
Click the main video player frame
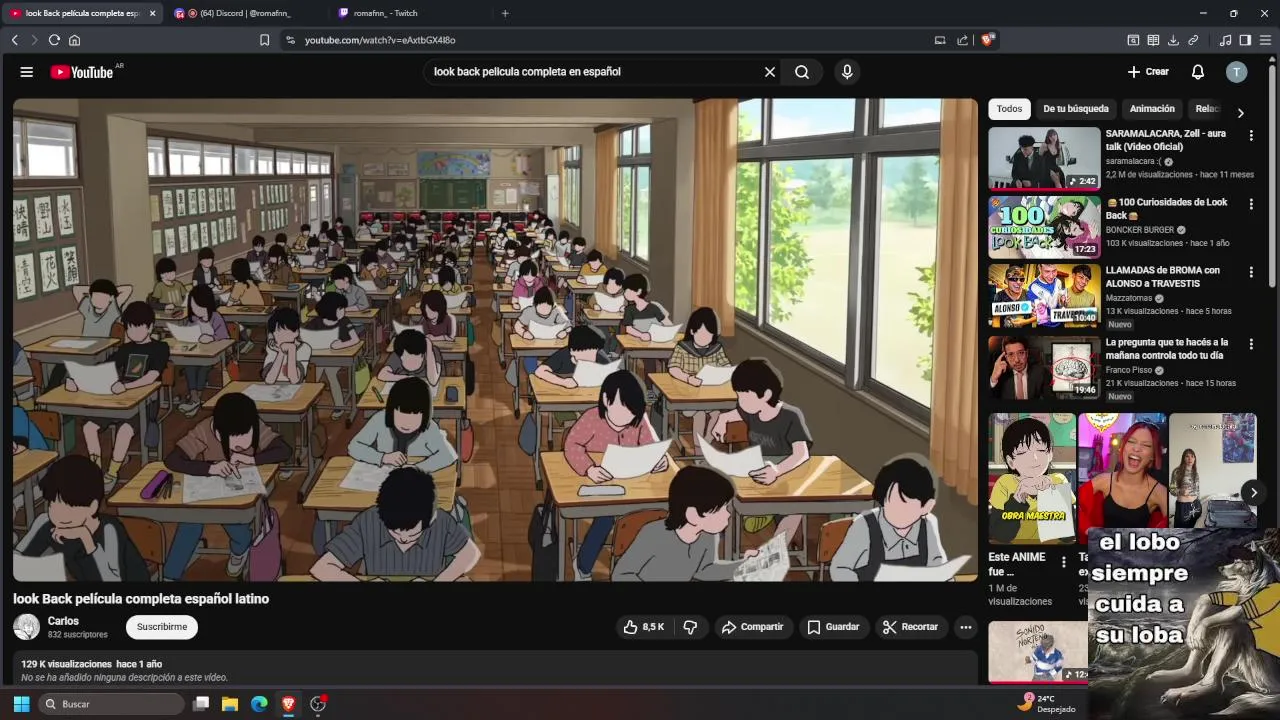pos(495,339)
